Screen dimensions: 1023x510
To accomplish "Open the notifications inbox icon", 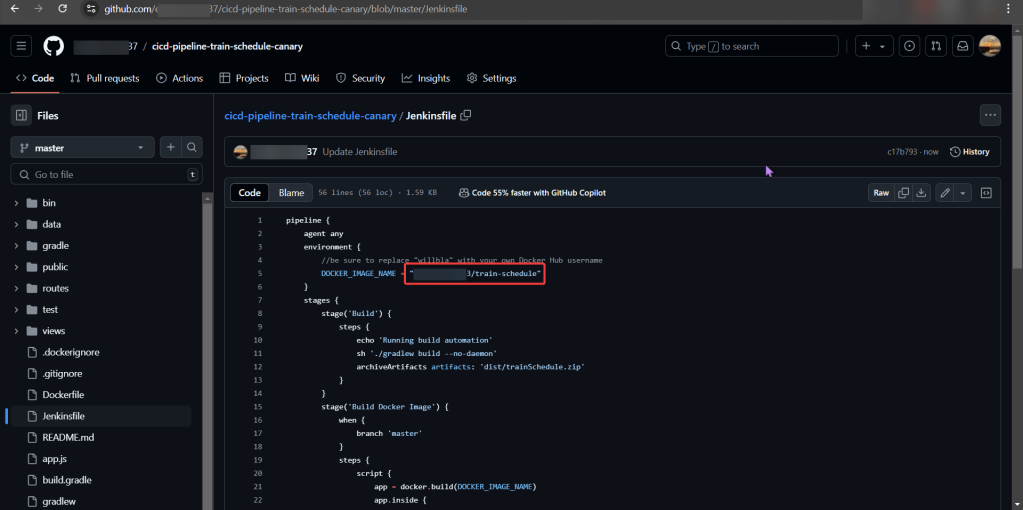I will 962,46.
